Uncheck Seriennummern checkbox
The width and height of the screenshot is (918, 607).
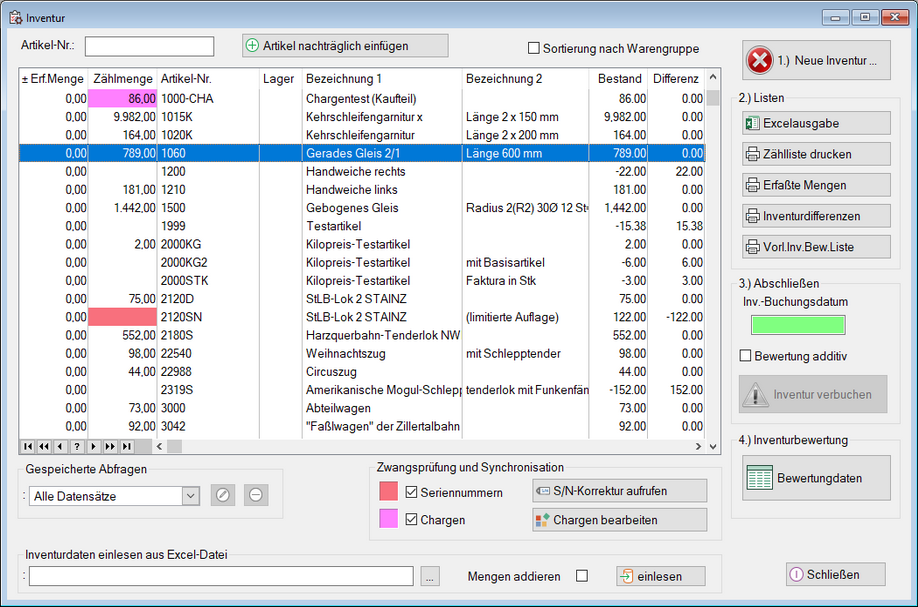coord(412,492)
